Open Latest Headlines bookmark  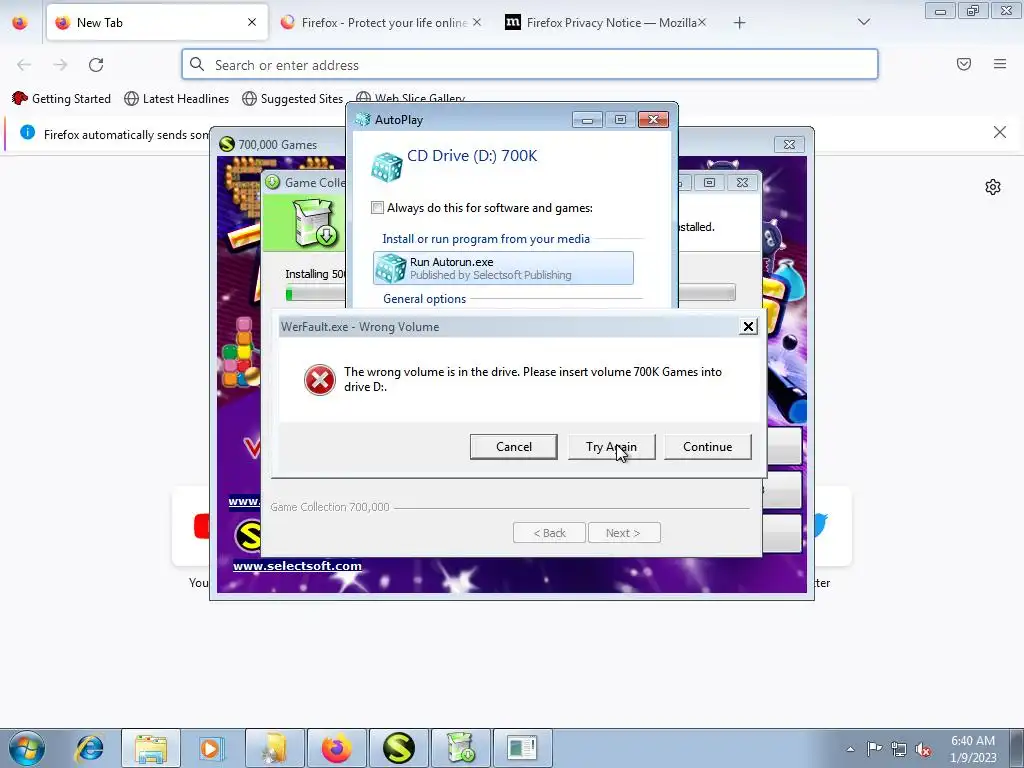click(x=177, y=99)
